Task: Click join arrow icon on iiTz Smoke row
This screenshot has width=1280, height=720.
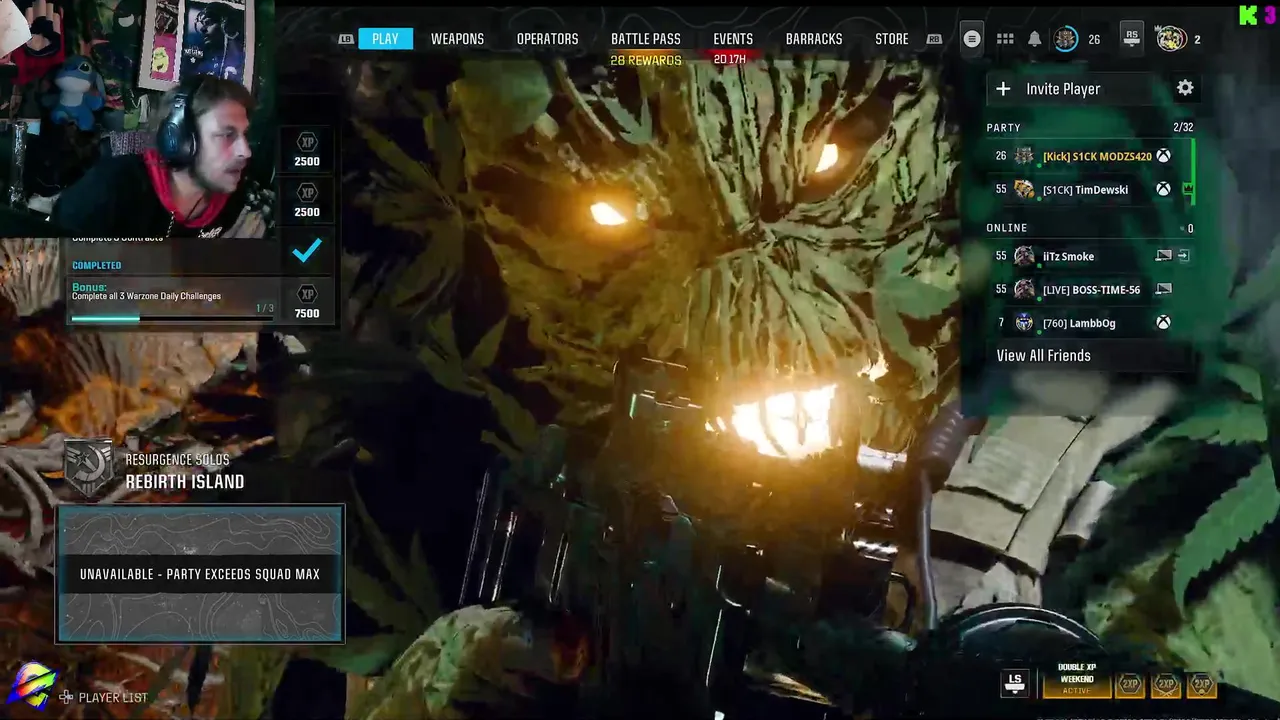Action: click(x=1184, y=256)
